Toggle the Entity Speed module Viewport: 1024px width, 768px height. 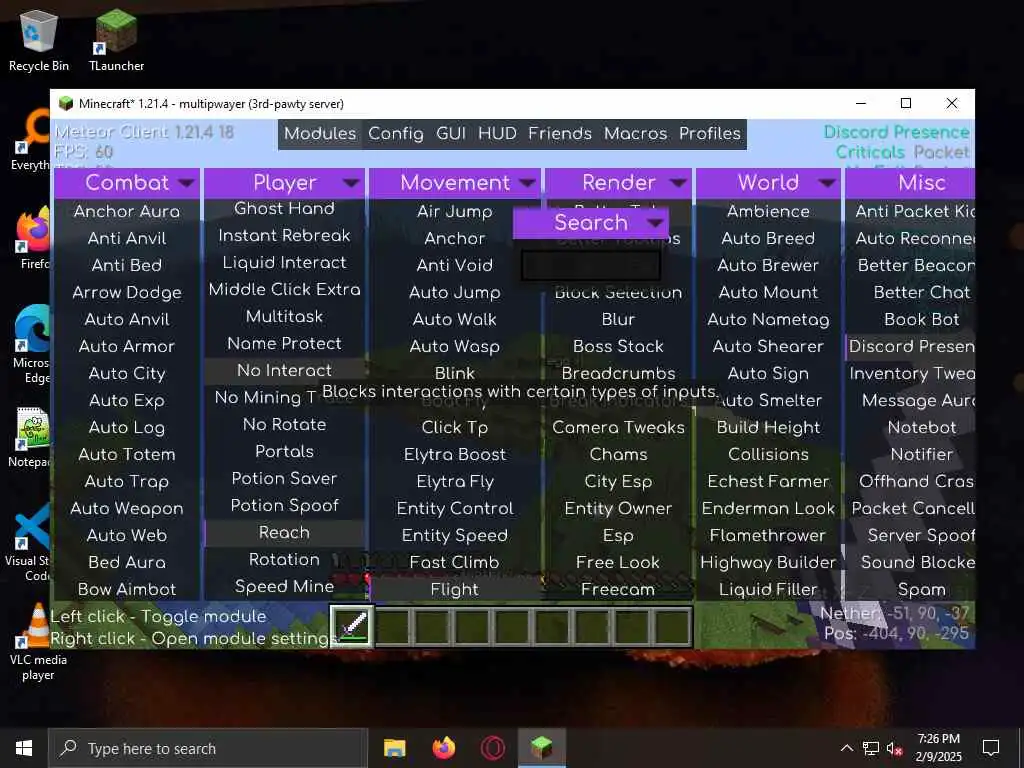point(455,536)
